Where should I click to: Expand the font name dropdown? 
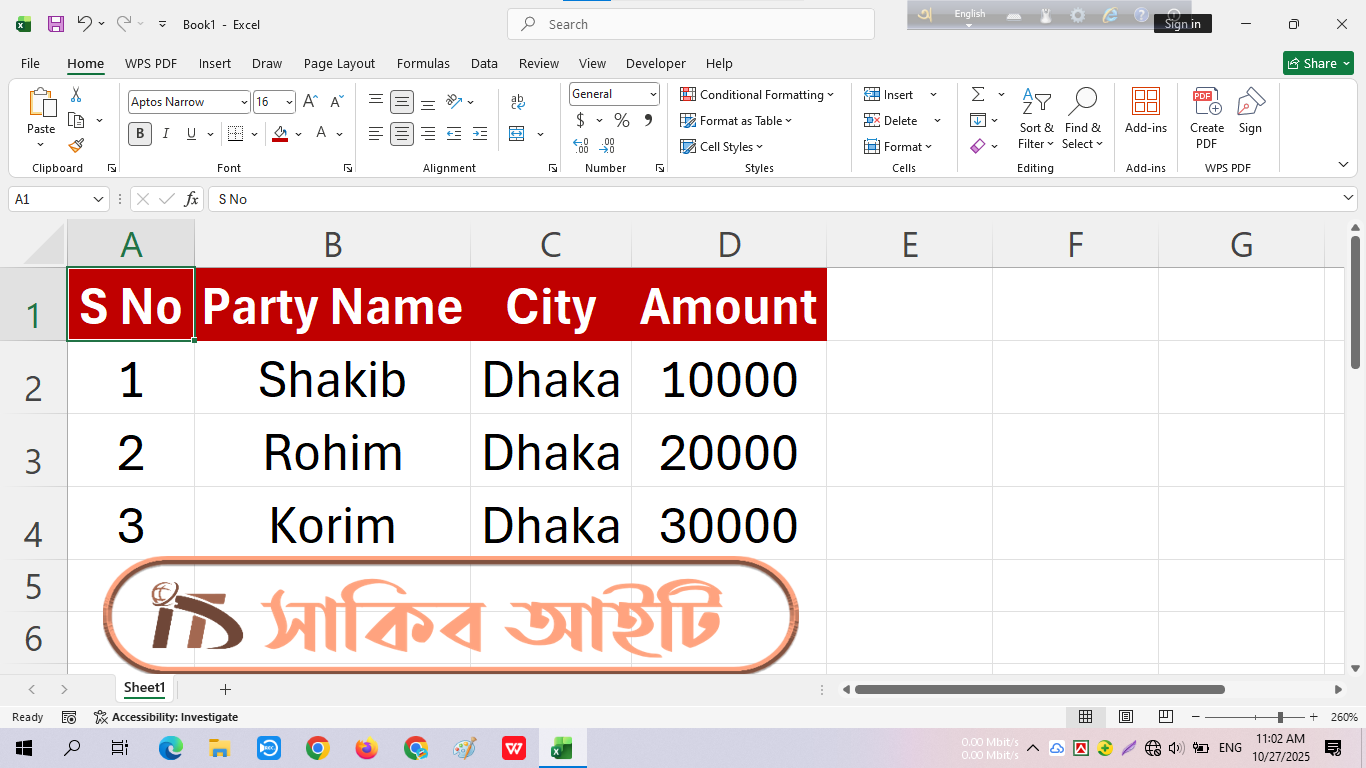[x=244, y=102]
